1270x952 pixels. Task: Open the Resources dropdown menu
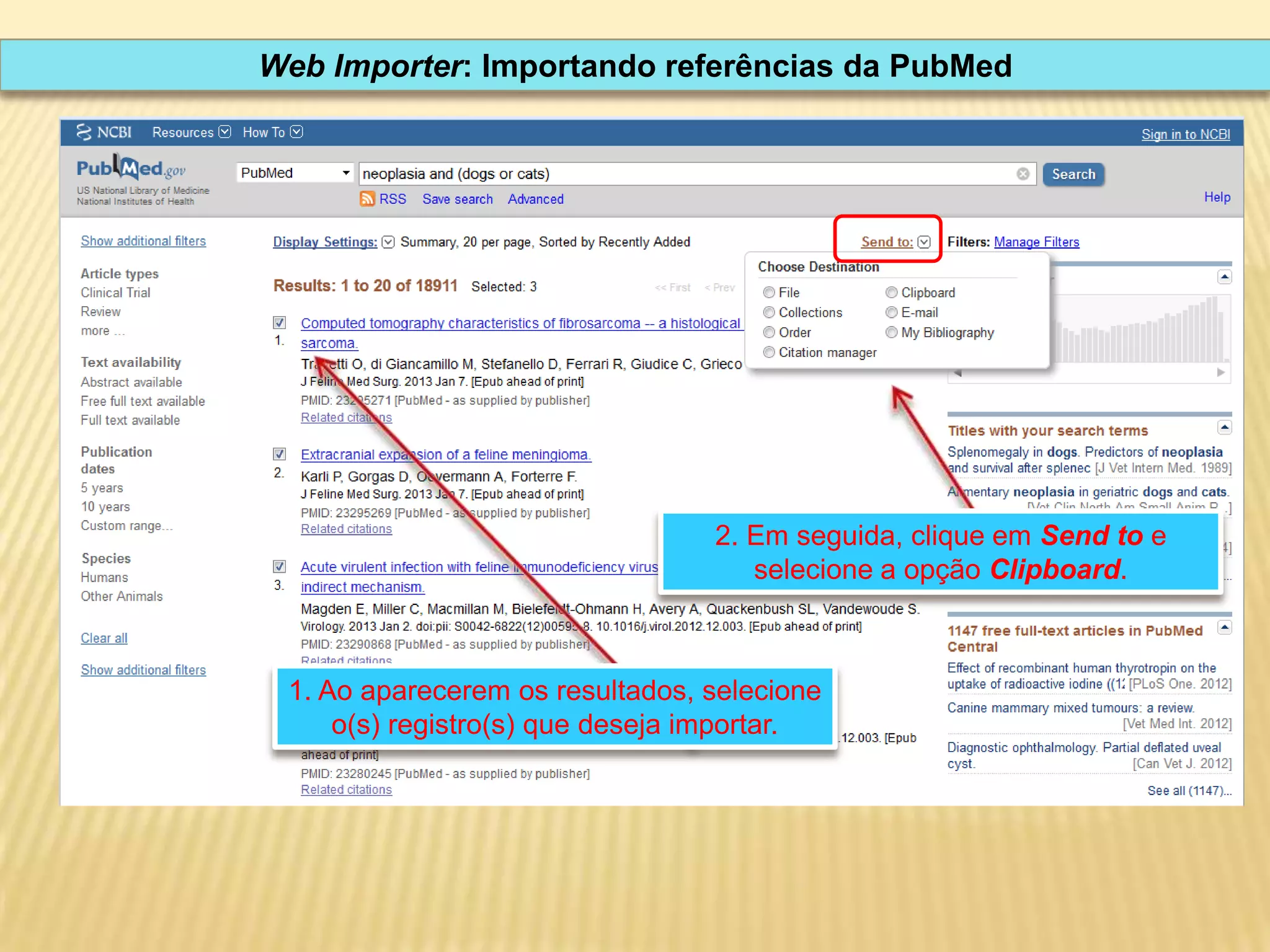[191, 132]
